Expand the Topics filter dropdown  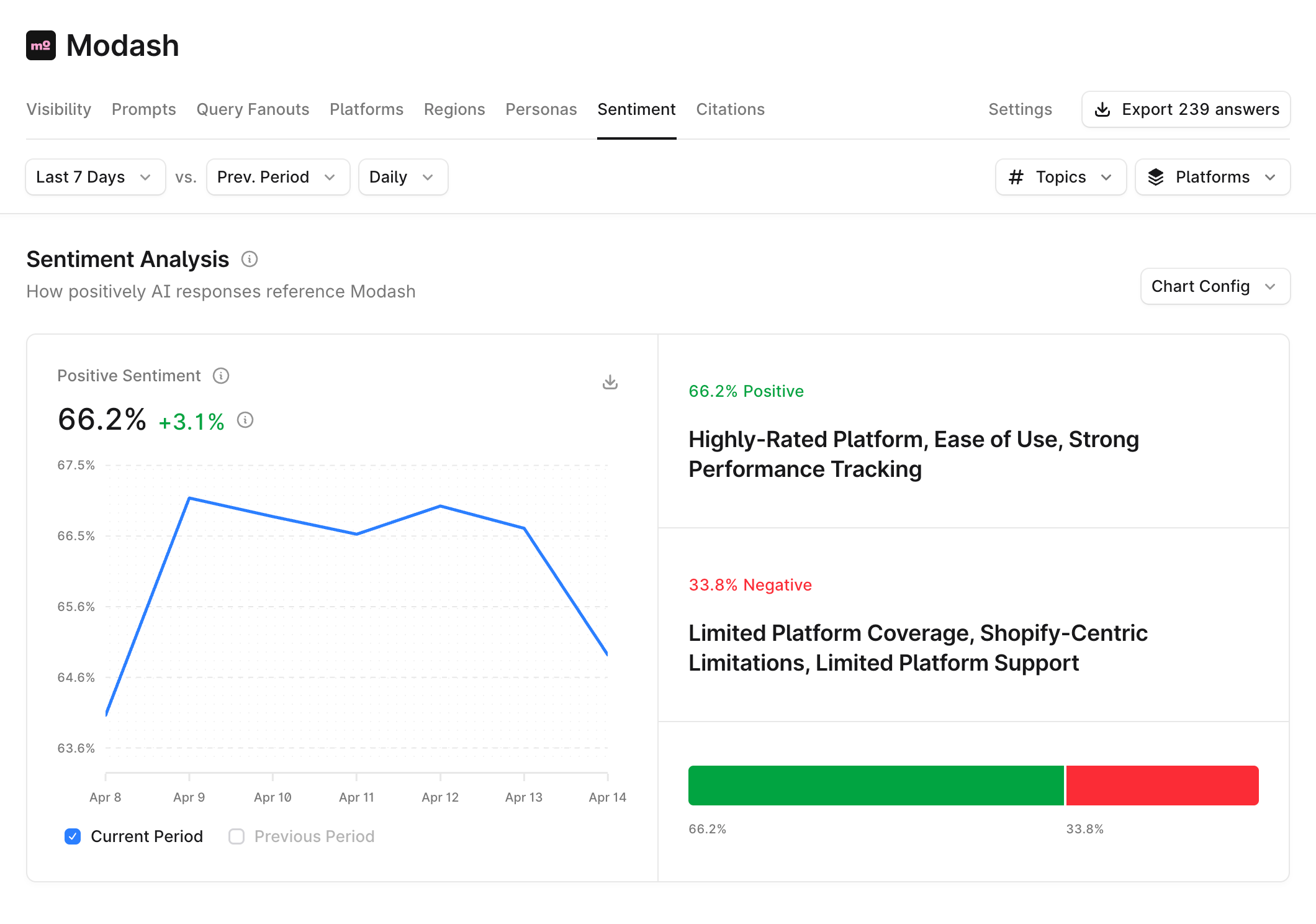click(1061, 177)
